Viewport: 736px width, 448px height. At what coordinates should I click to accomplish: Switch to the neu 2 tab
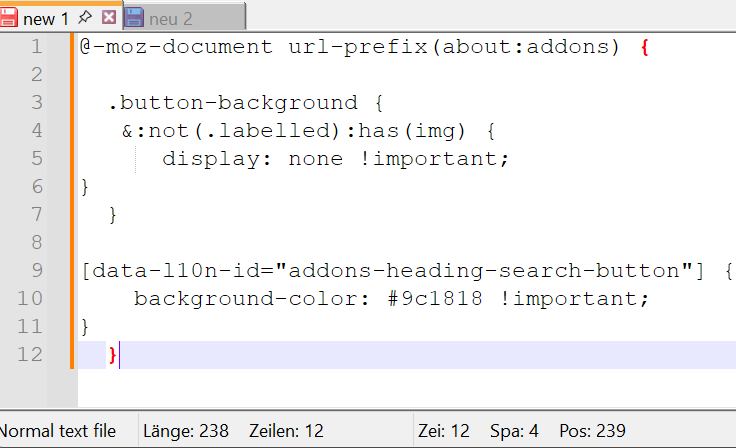(x=171, y=19)
